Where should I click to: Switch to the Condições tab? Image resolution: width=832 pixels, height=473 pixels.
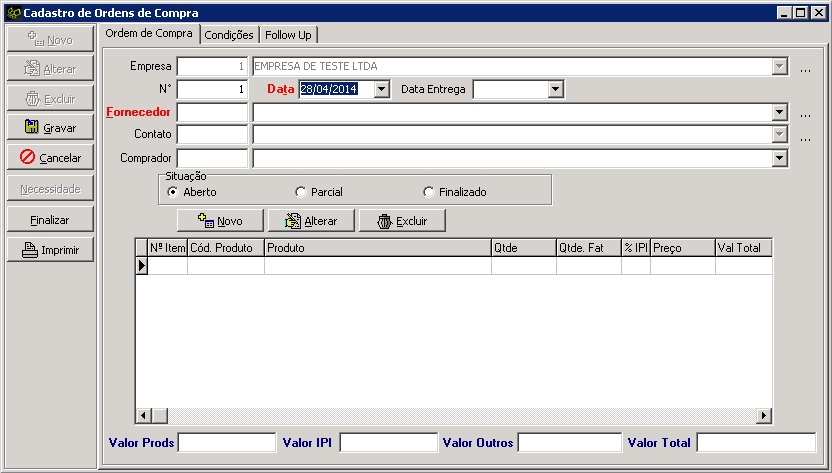[228, 35]
